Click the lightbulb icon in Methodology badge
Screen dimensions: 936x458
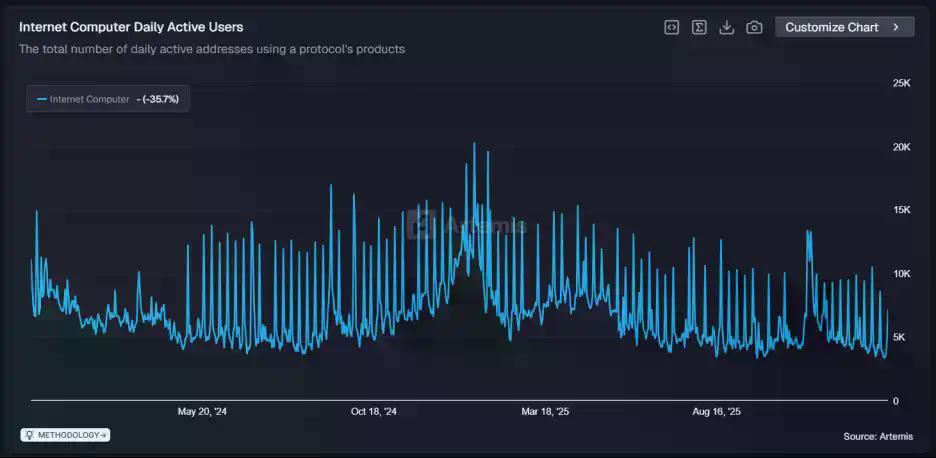30,435
